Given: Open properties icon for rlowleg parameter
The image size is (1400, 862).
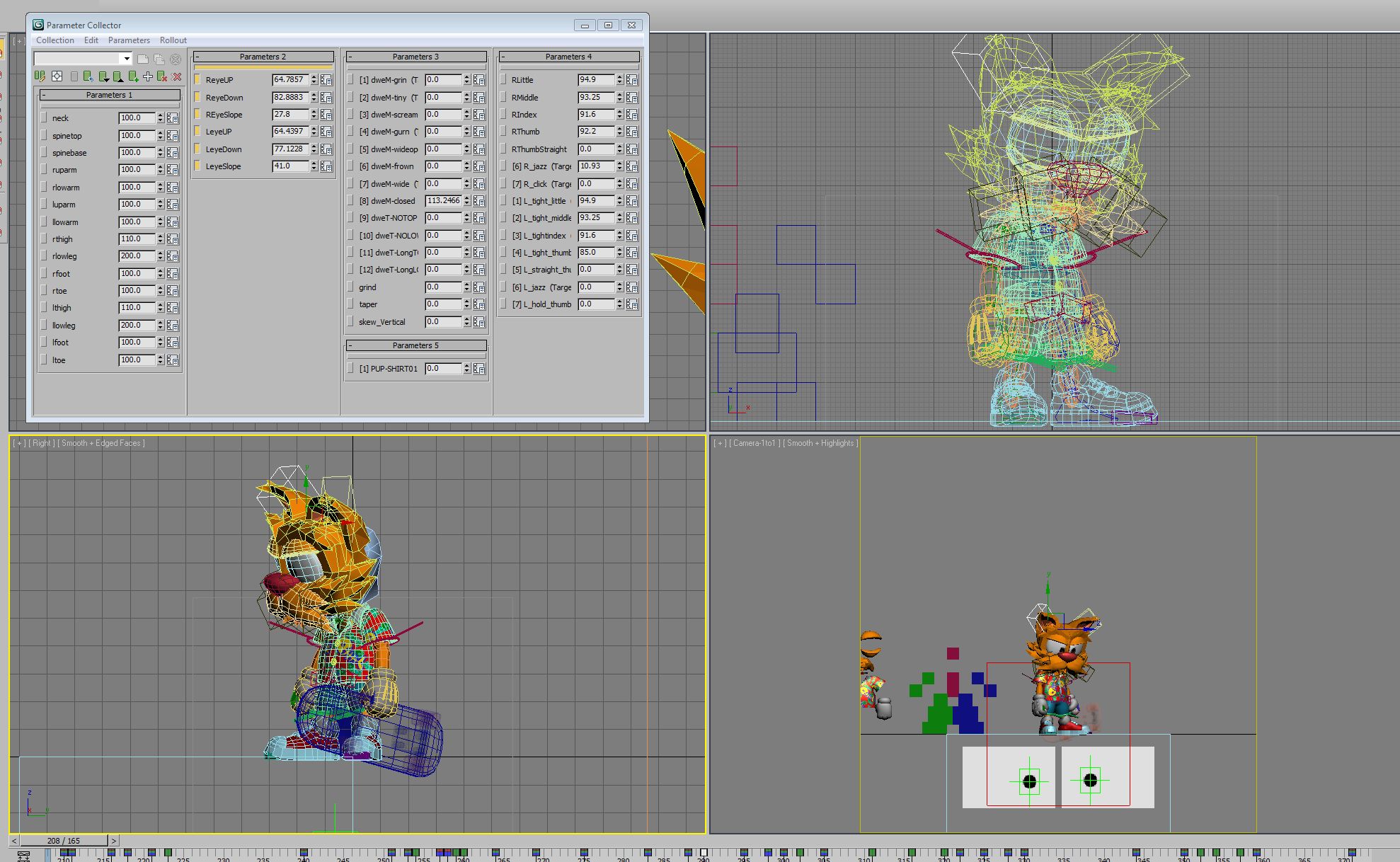Looking at the screenshot, I should coord(173,256).
